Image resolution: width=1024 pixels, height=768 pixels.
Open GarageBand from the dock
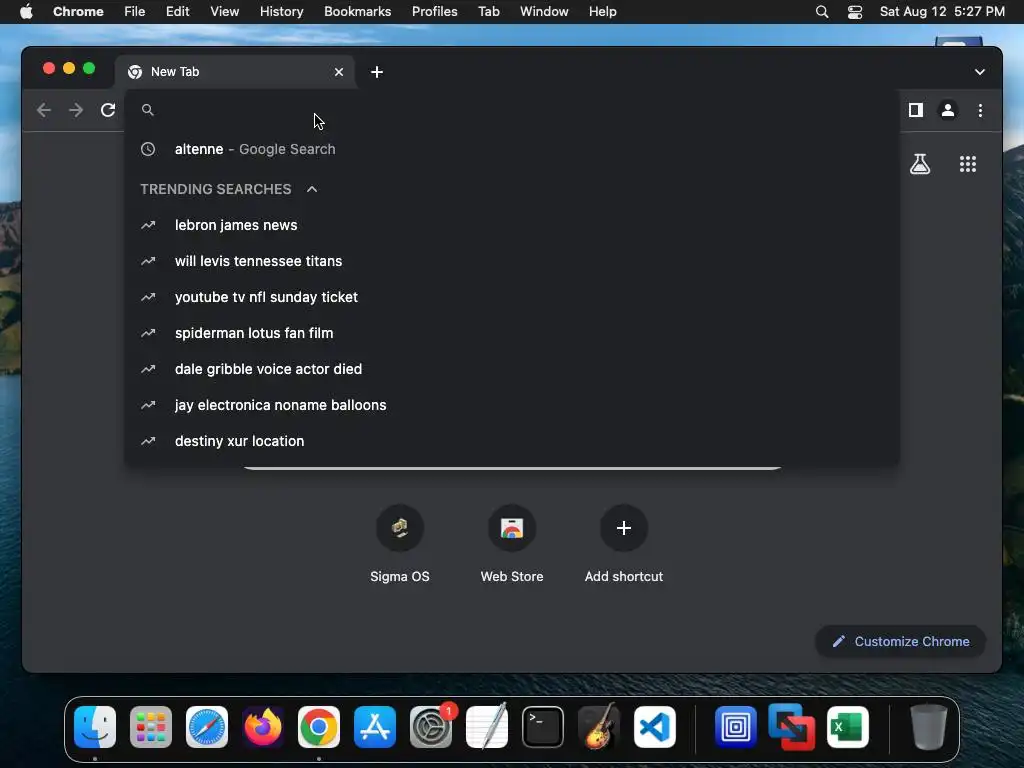(599, 726)
